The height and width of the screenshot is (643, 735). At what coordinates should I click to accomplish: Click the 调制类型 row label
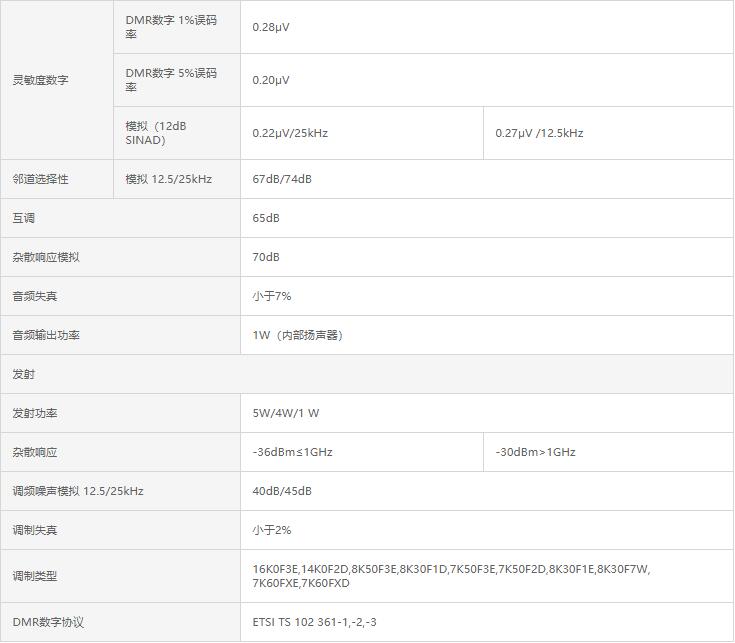[x=35, y=576]
